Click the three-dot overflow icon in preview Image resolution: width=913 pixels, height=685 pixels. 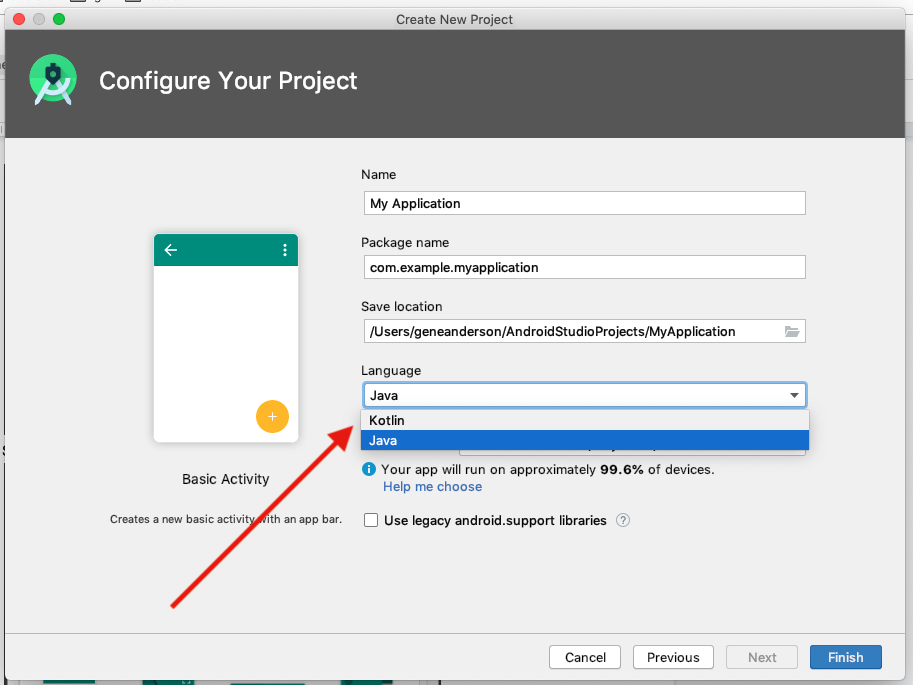click(285, 250)
